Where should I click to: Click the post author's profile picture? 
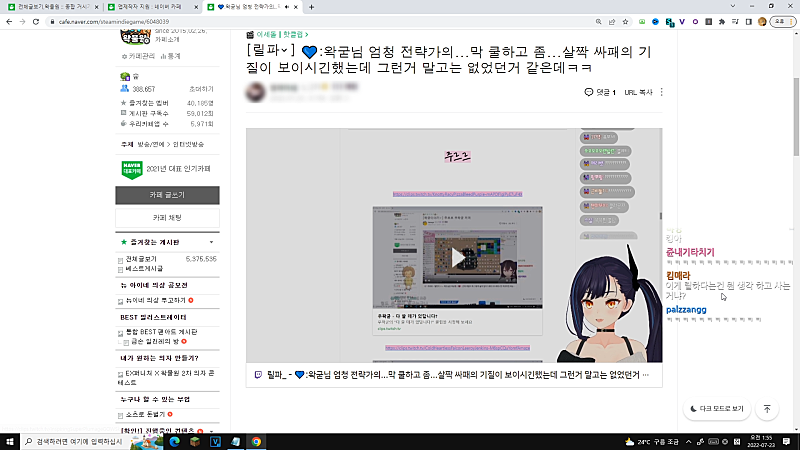[256, 92]
